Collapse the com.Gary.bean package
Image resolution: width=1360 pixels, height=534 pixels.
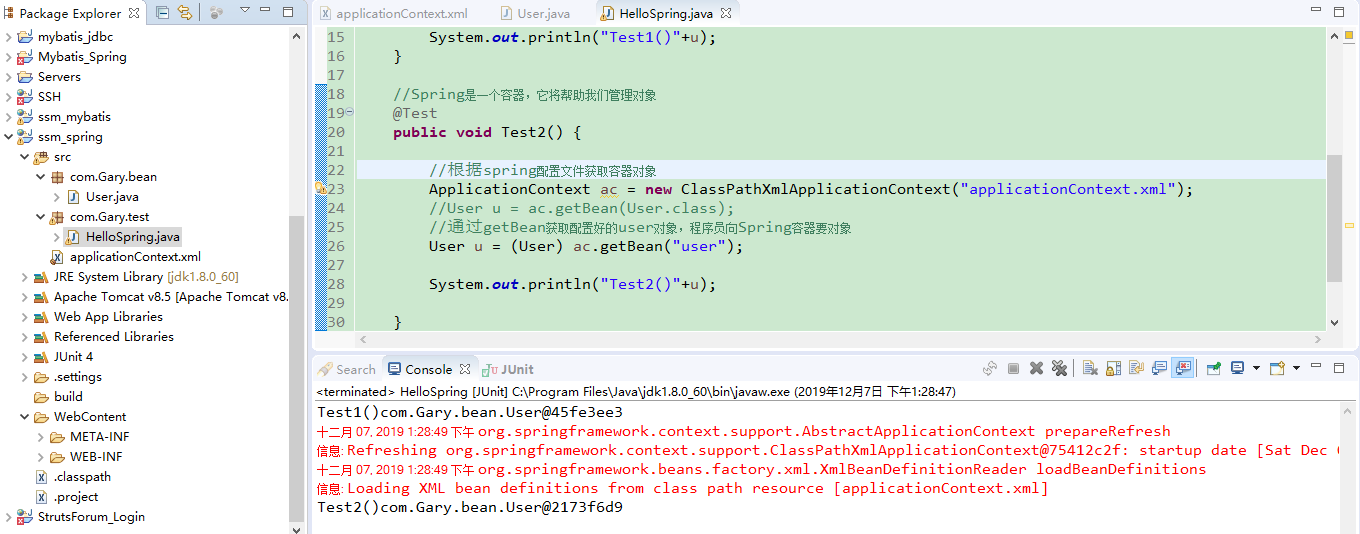[x=41, y=177]
